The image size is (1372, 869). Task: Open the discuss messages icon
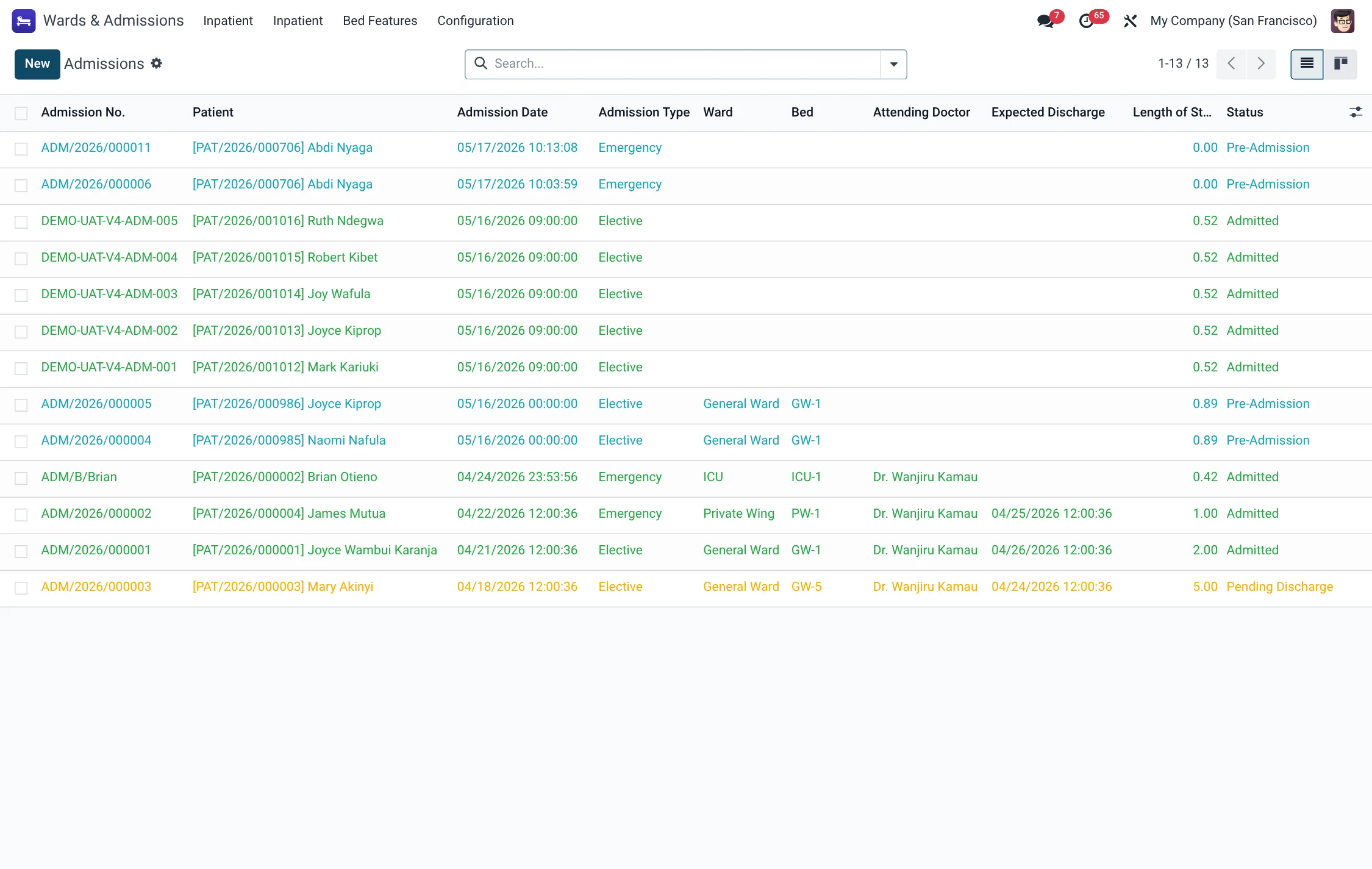pos(1045,21)
